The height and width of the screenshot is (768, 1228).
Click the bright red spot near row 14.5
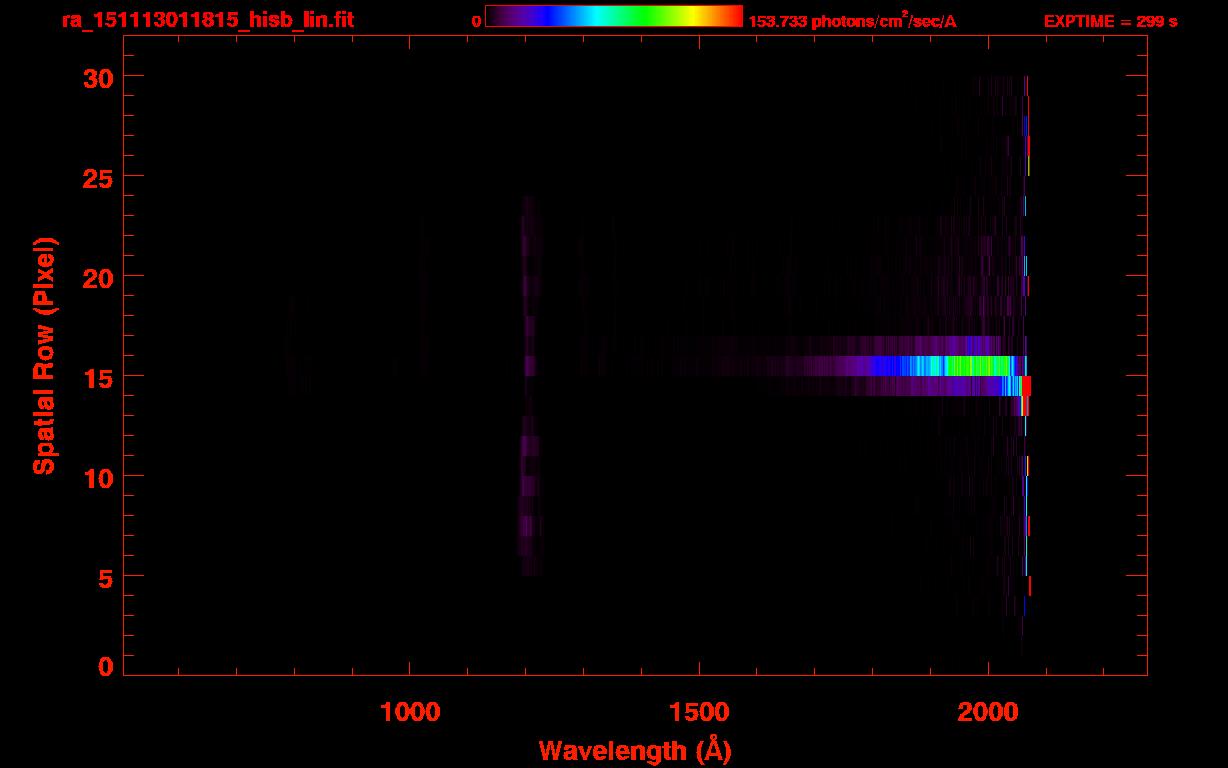[x=1026, y=386]
